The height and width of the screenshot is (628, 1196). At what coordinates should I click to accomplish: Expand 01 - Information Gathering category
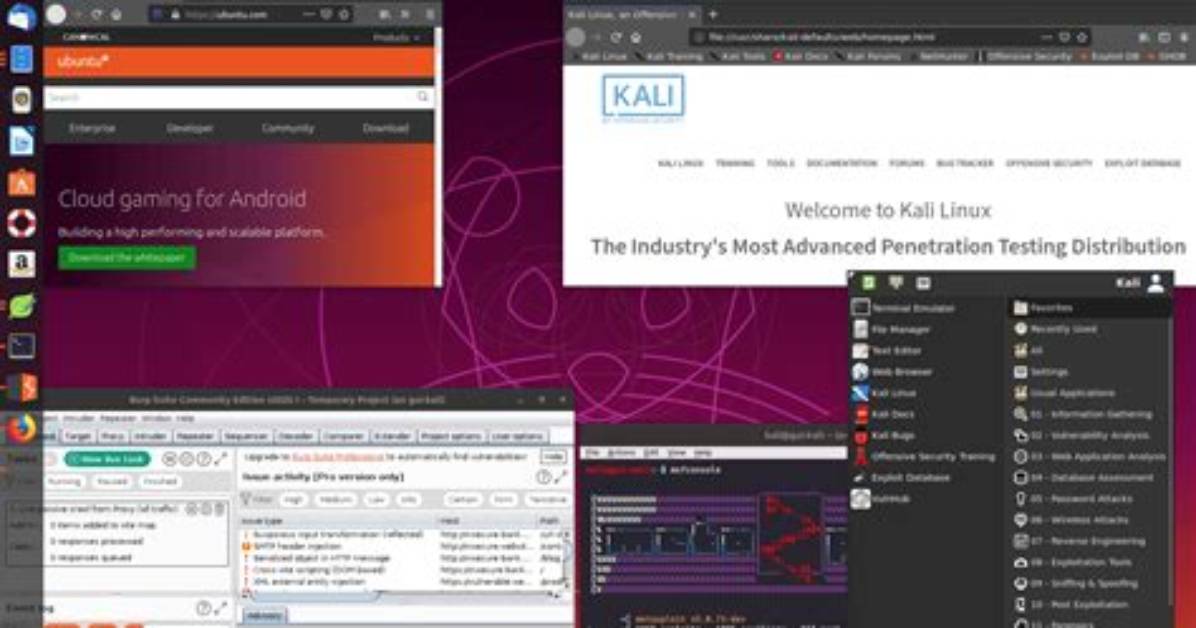point(1083,414)
